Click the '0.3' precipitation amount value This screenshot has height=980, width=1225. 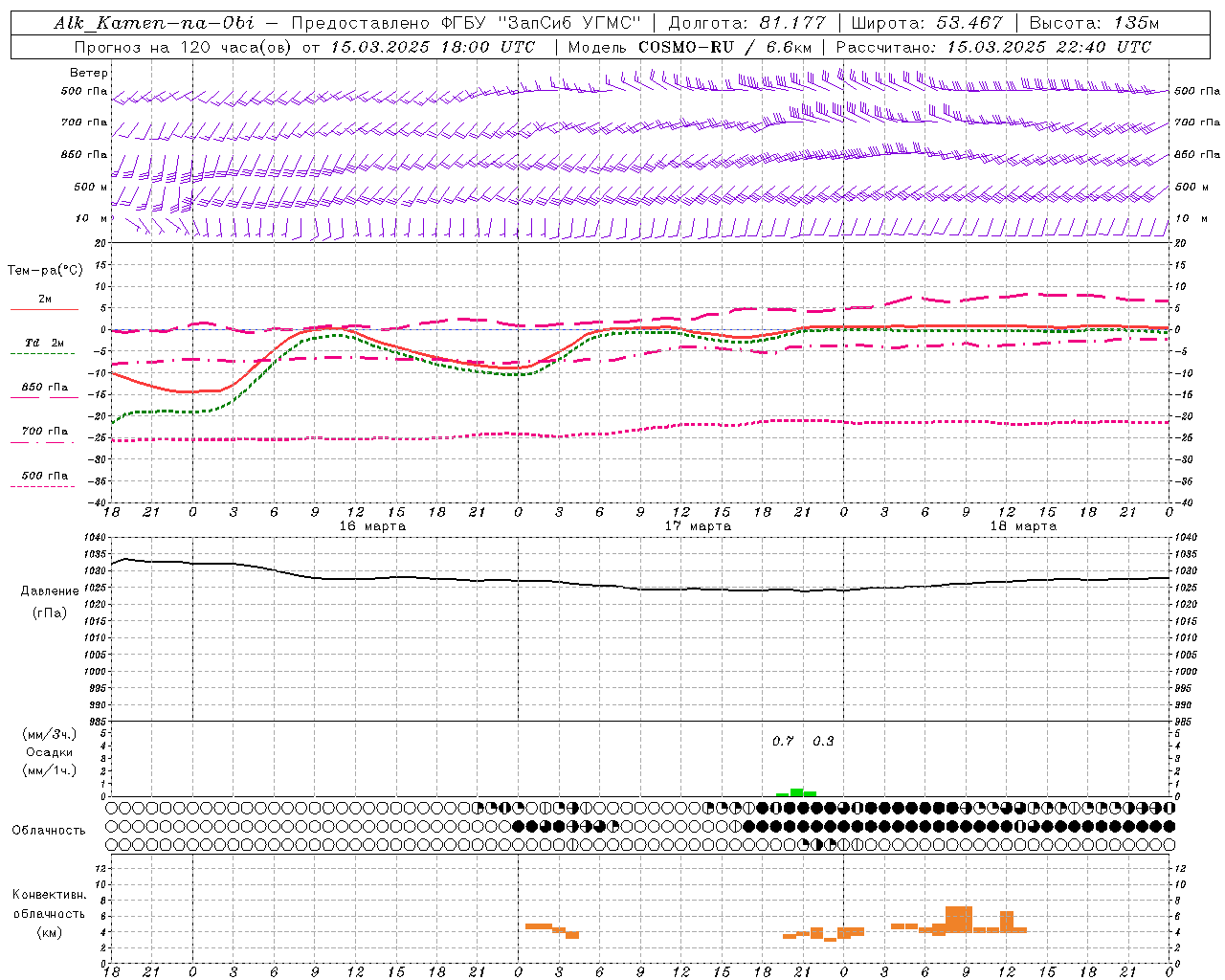(x=823, y=742)
